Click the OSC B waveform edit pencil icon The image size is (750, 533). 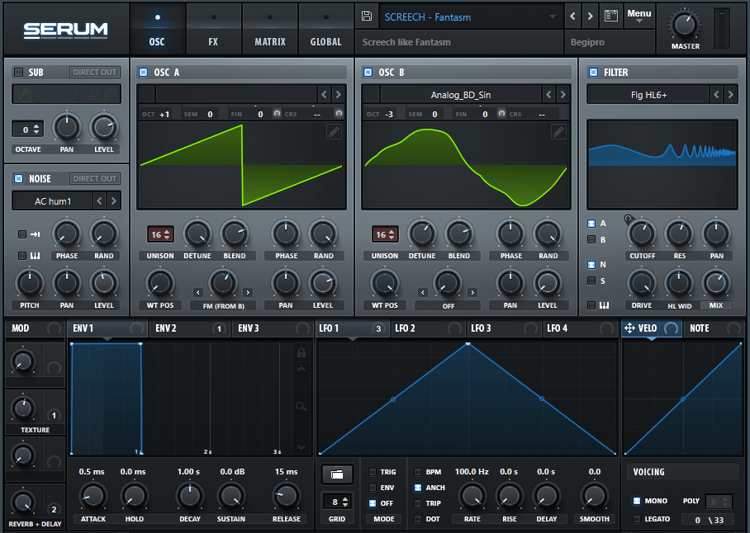coord(558,132)
